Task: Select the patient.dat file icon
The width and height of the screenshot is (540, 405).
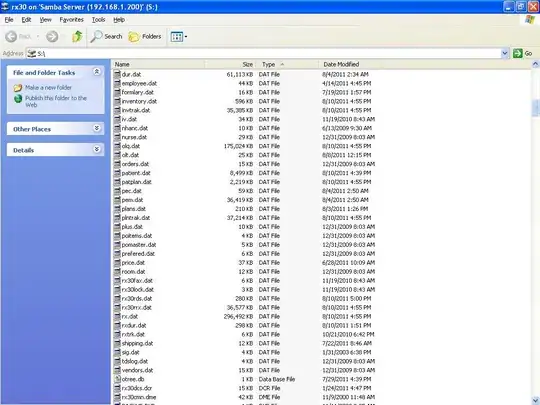Action: [117, 173]
